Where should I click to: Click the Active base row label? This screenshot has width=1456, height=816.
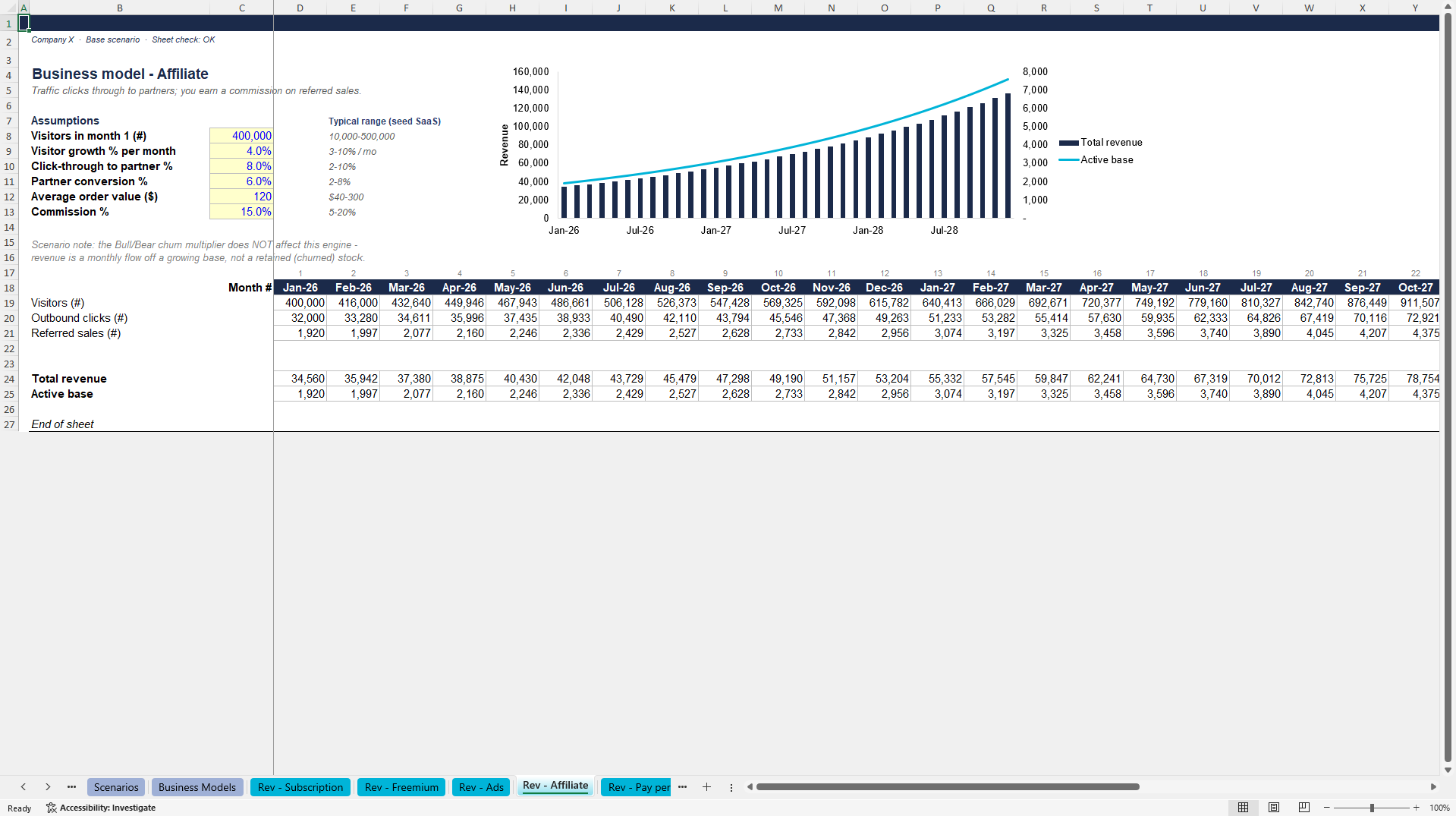click(x=62, y=394)
